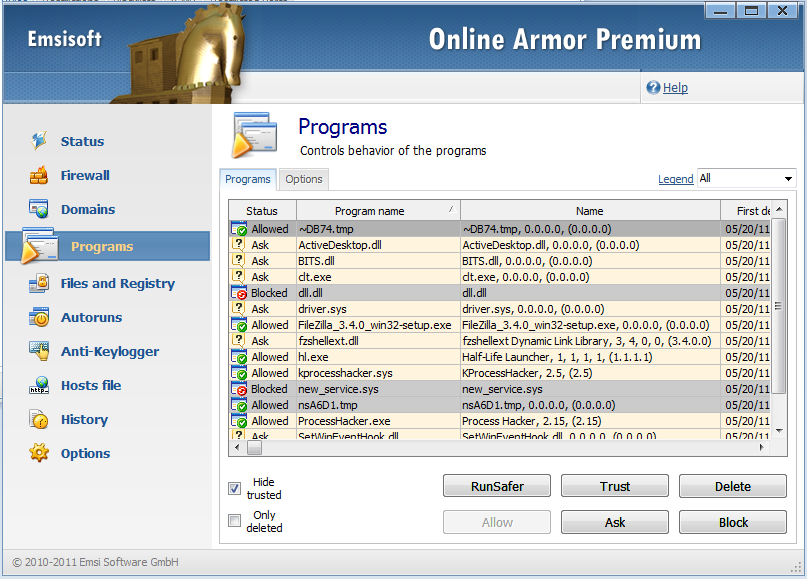This screenshot has width=807, height=579.
Task: Click the History clock icon
Action: 39,419
